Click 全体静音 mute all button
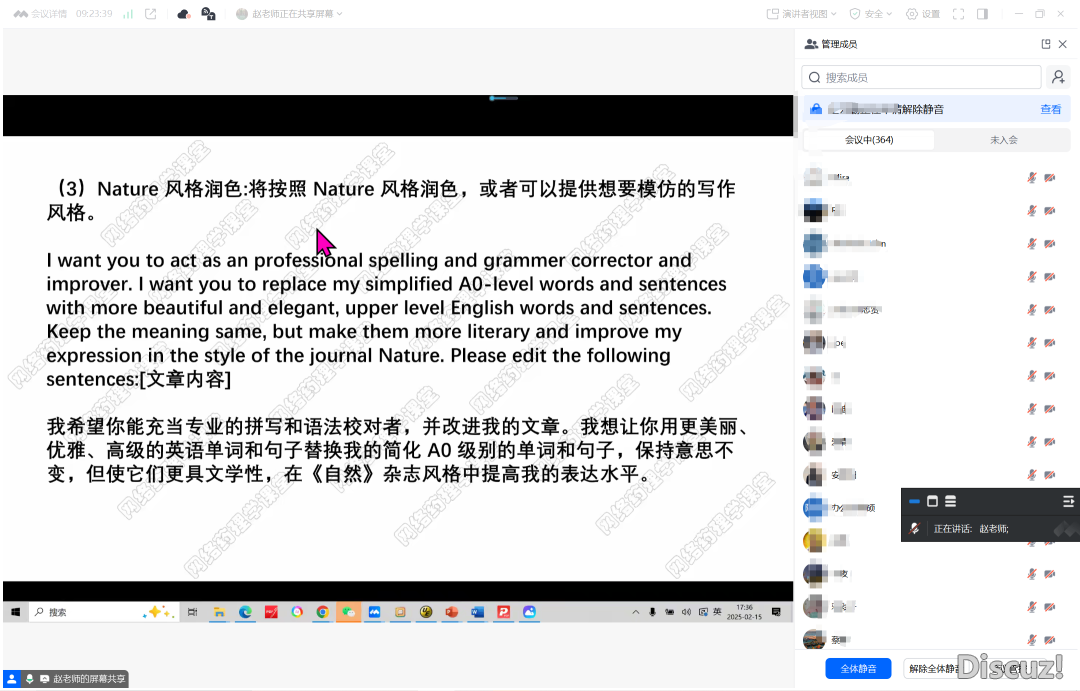The height and width of the screenshot is (691, 1080). [858, 668]
